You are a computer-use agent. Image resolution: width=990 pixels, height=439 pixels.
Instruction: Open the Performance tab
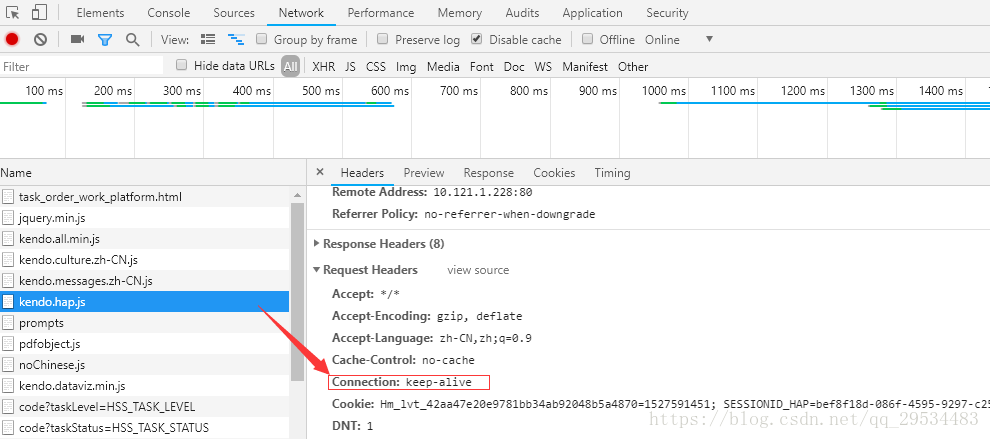(x=381, y=13)
